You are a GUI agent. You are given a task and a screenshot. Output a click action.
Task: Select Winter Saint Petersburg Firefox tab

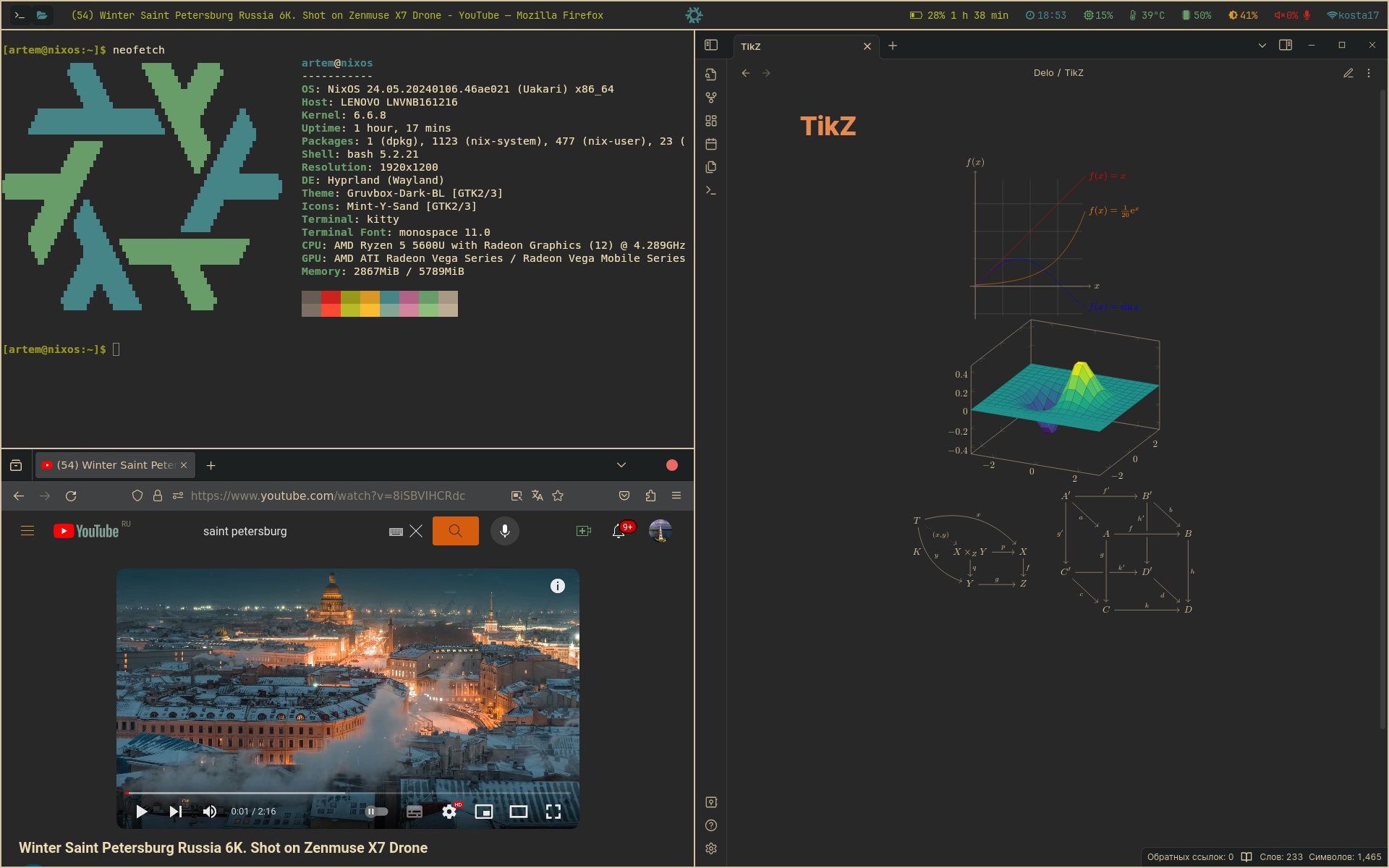(x=115, y=465)
